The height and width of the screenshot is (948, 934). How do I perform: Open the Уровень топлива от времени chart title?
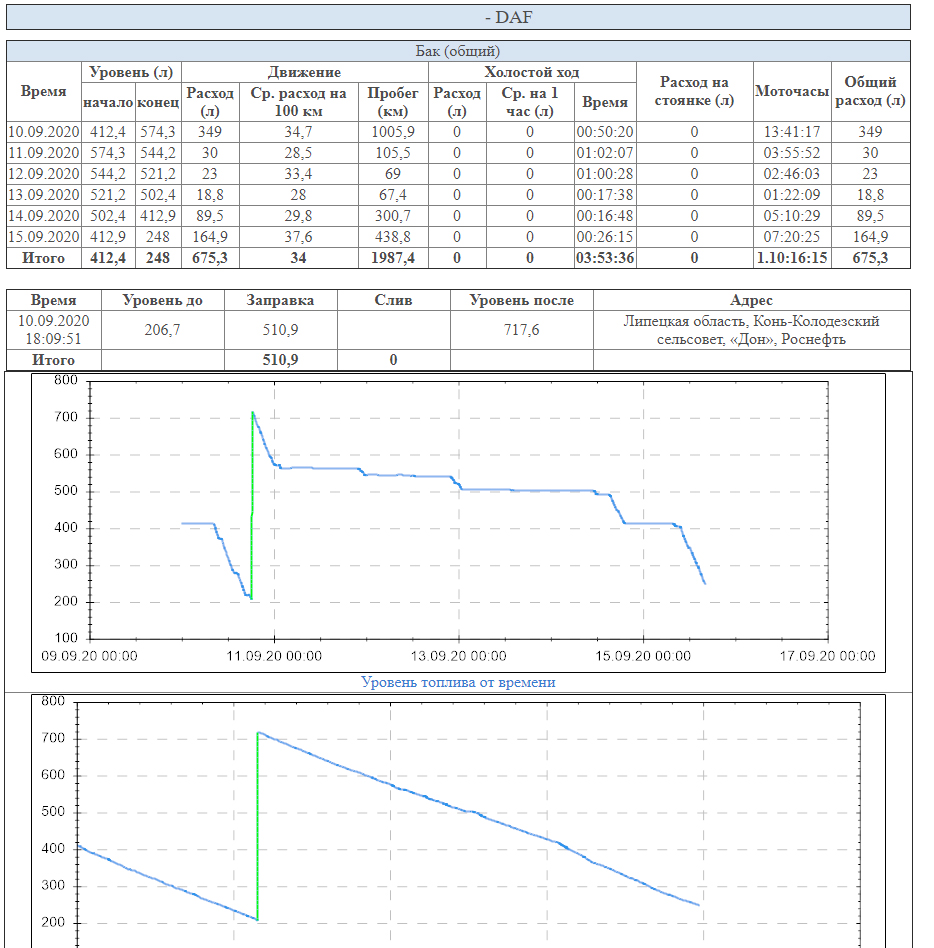[458, 682]
